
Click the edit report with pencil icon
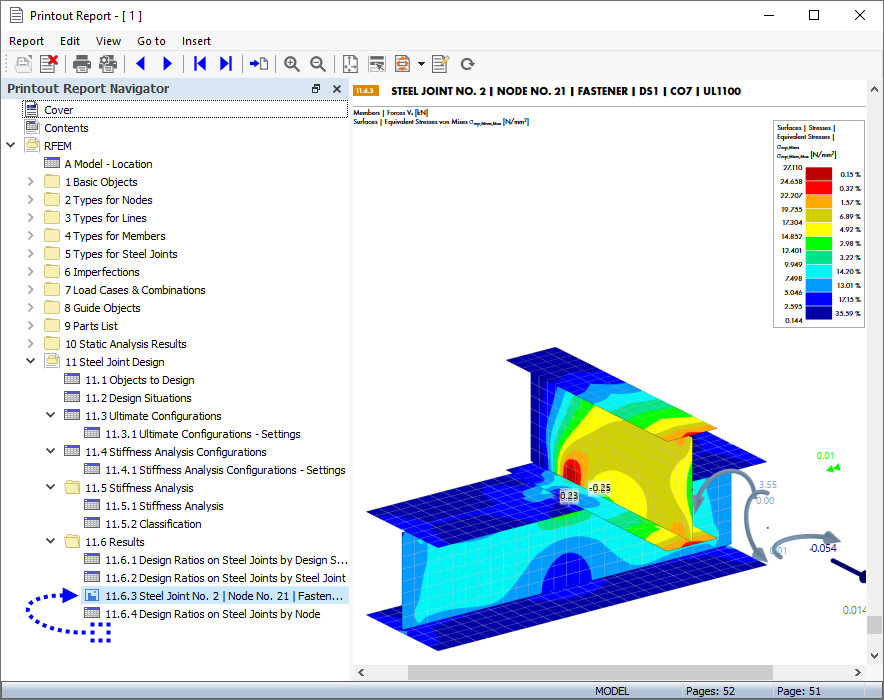point(440,64)
